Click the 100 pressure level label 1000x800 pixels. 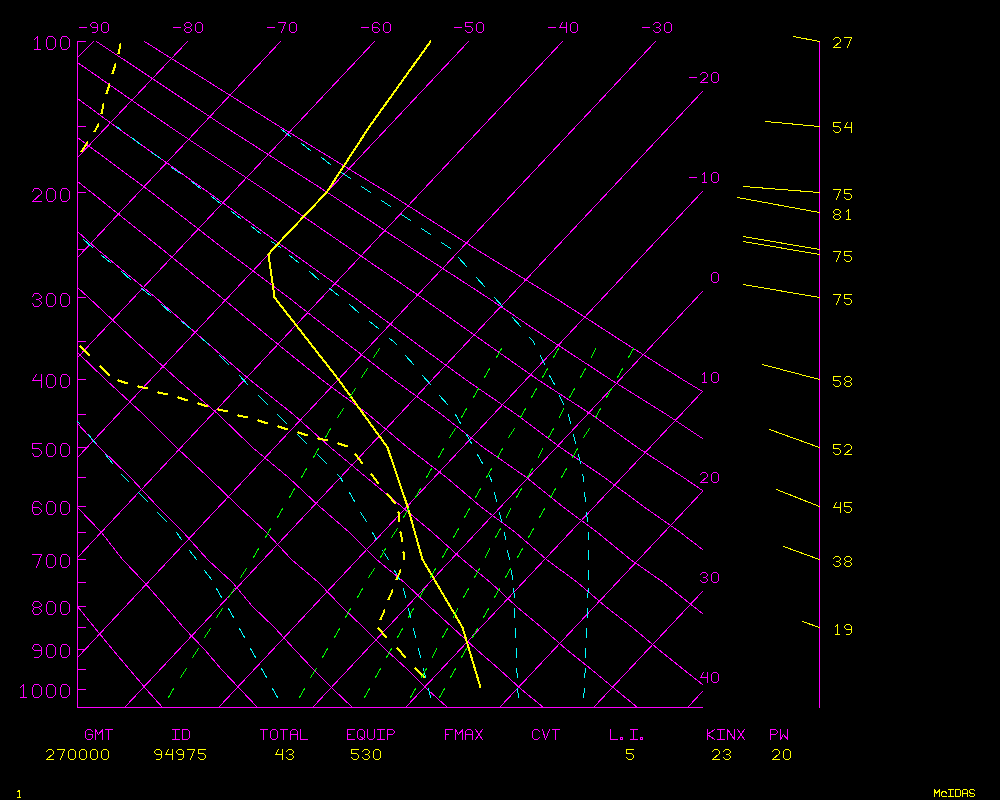[x=51, y=43]
